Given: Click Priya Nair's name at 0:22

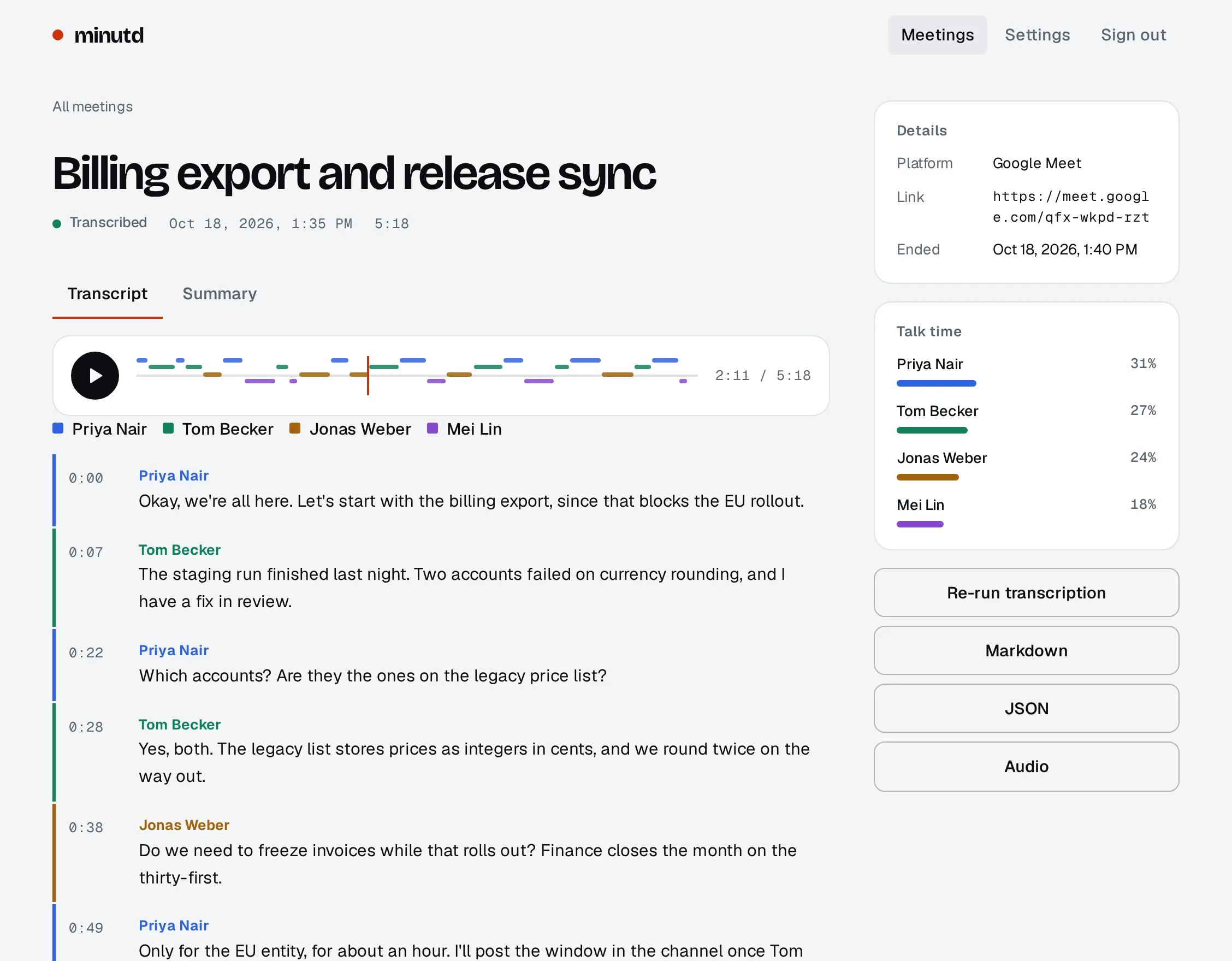Looking at the screenshot, I should [174, 650].
